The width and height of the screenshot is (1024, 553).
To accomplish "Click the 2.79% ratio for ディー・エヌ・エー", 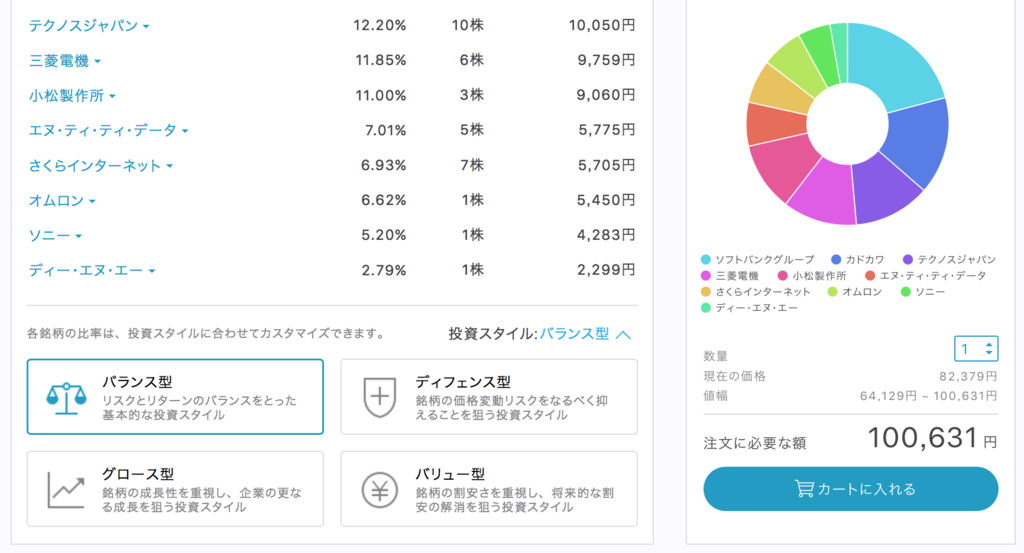I will 384,270.
